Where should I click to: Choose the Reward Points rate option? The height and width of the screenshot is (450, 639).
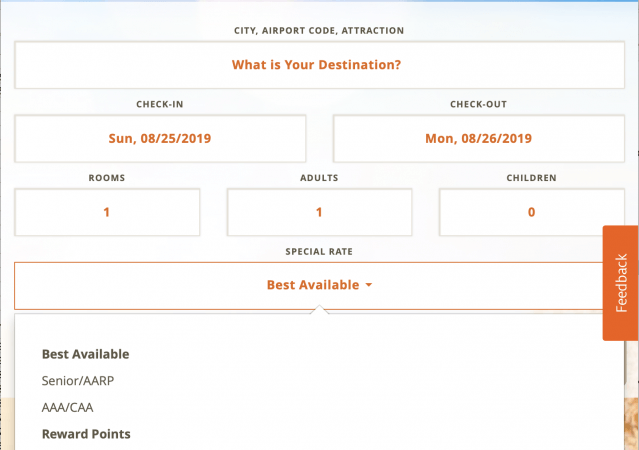click(x=86, y=434)
